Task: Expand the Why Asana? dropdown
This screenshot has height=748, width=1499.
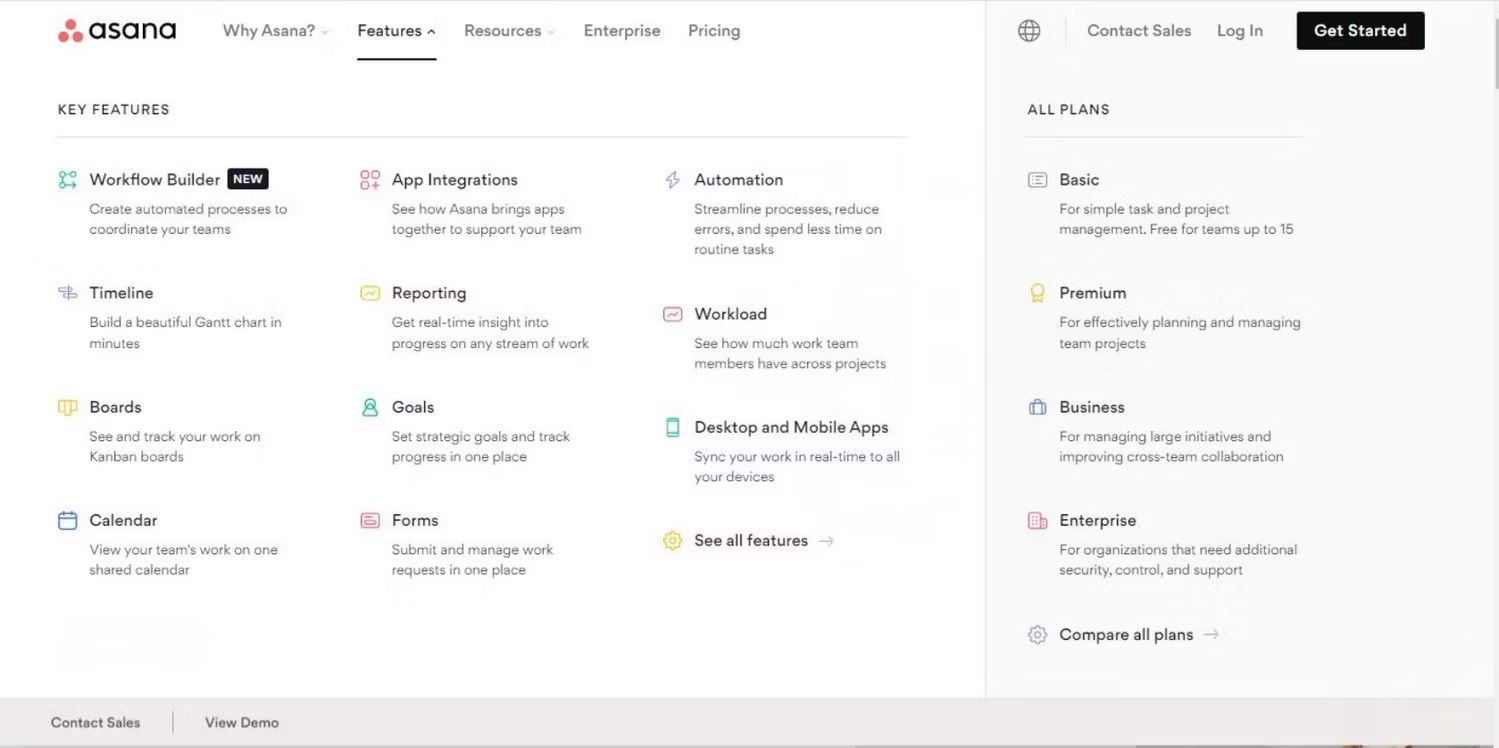Action: [276, 31]
